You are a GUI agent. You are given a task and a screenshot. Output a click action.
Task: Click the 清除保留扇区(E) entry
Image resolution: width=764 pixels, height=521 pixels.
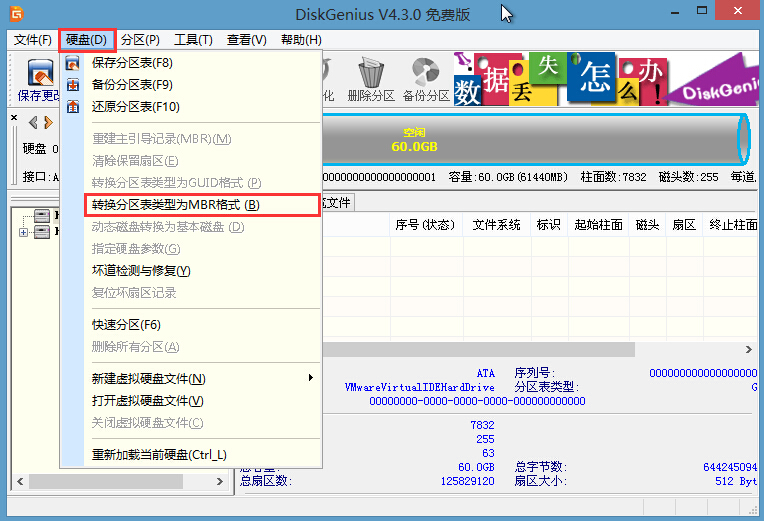[x=191, y=161]
